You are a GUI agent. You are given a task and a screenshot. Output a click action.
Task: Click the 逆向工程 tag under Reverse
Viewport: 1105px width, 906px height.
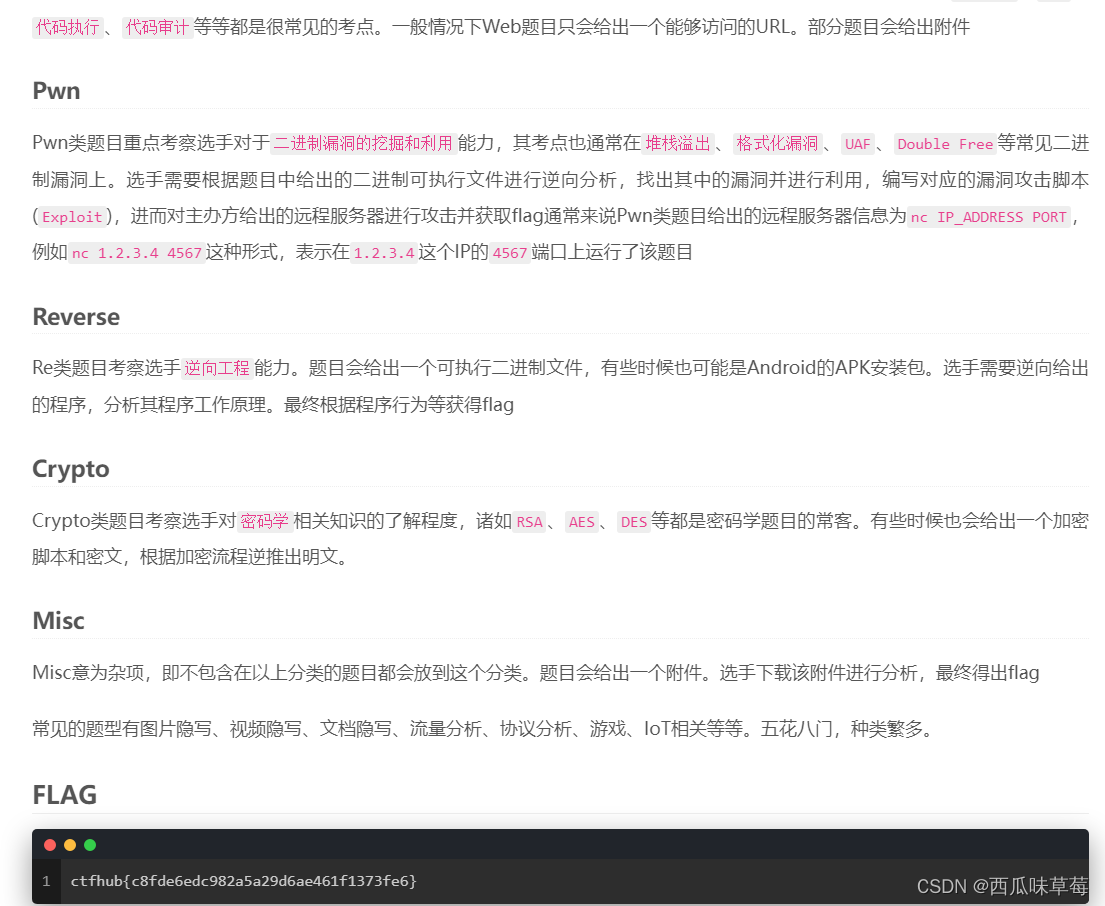pos(217,368)
